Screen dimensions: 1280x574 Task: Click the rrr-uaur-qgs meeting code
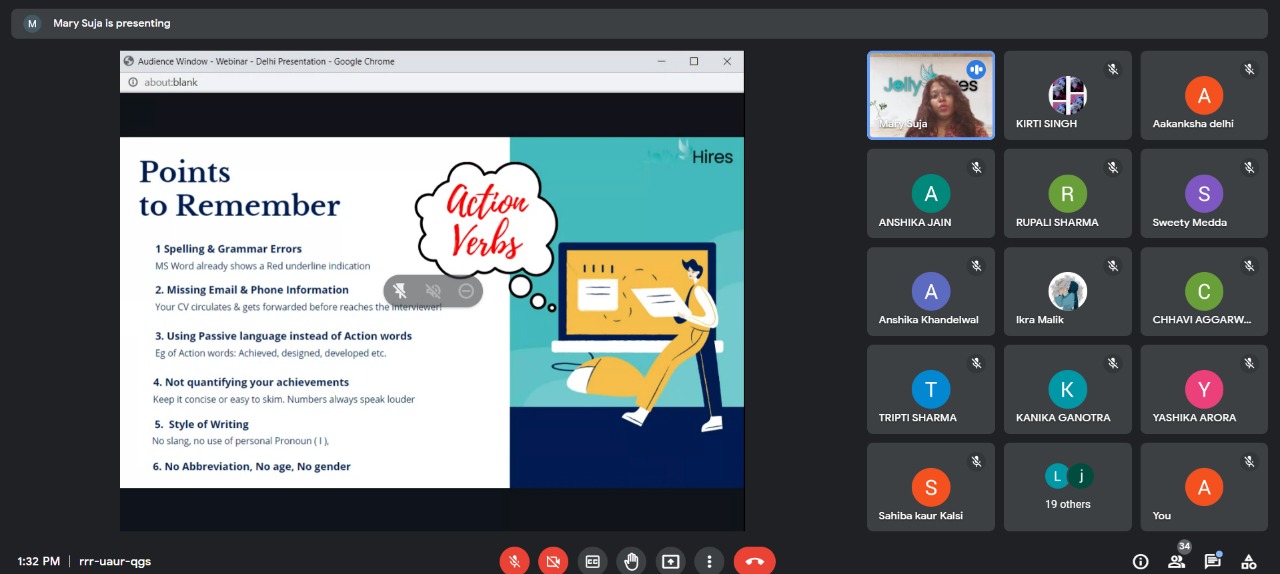[x=115, y=561]
